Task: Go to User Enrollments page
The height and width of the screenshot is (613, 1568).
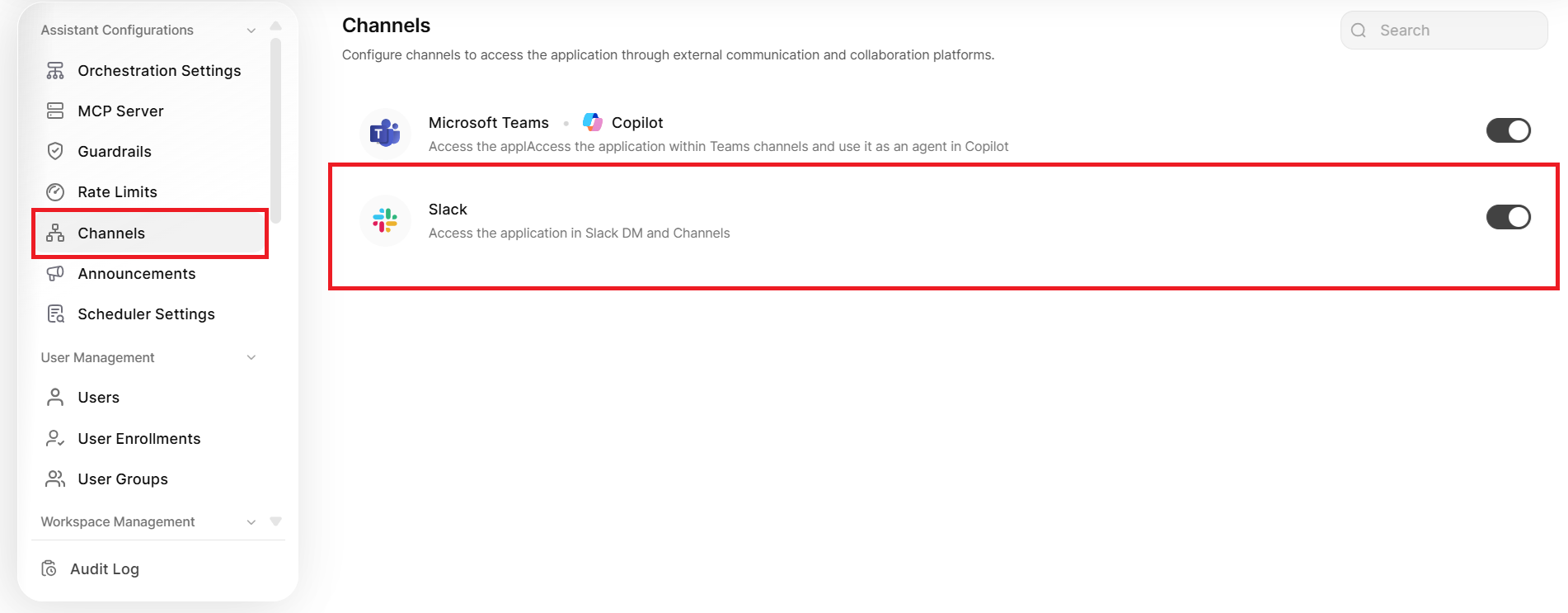Action: 138,439
